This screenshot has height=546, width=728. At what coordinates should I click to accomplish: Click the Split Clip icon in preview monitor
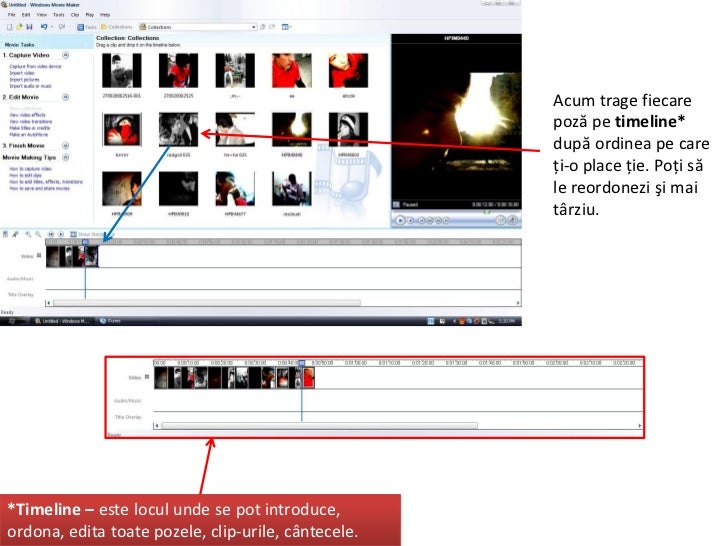[x=500, y=221]
